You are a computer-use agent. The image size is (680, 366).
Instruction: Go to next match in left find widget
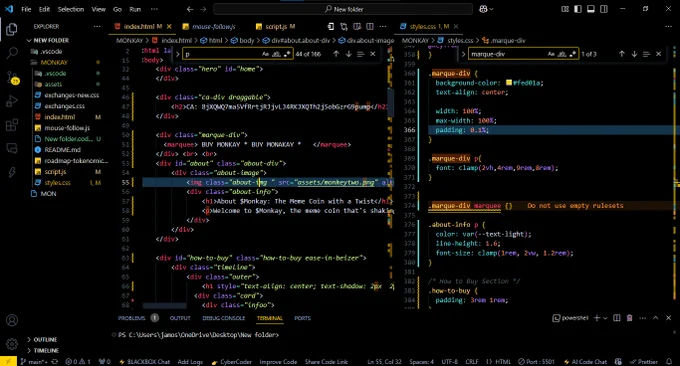coord(348,54)
